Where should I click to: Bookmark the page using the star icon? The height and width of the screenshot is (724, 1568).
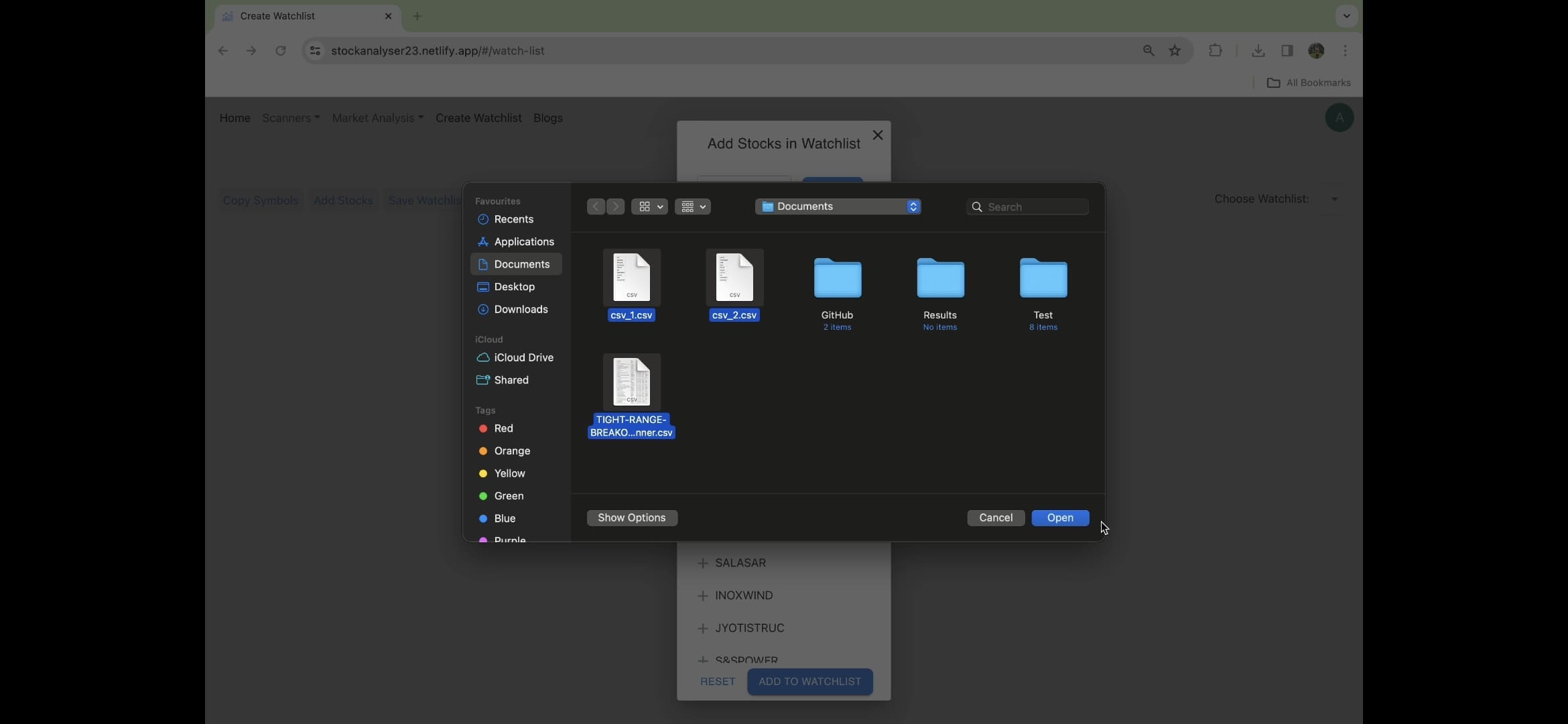(x=1175, y=50)
